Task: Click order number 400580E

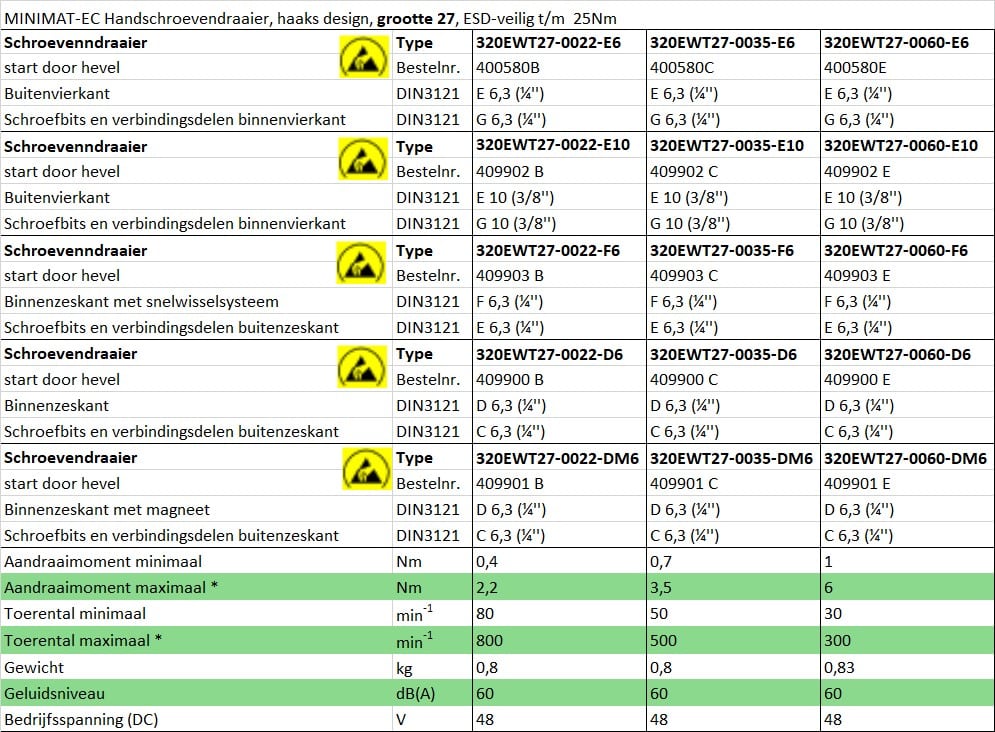Action: point(855,68)
